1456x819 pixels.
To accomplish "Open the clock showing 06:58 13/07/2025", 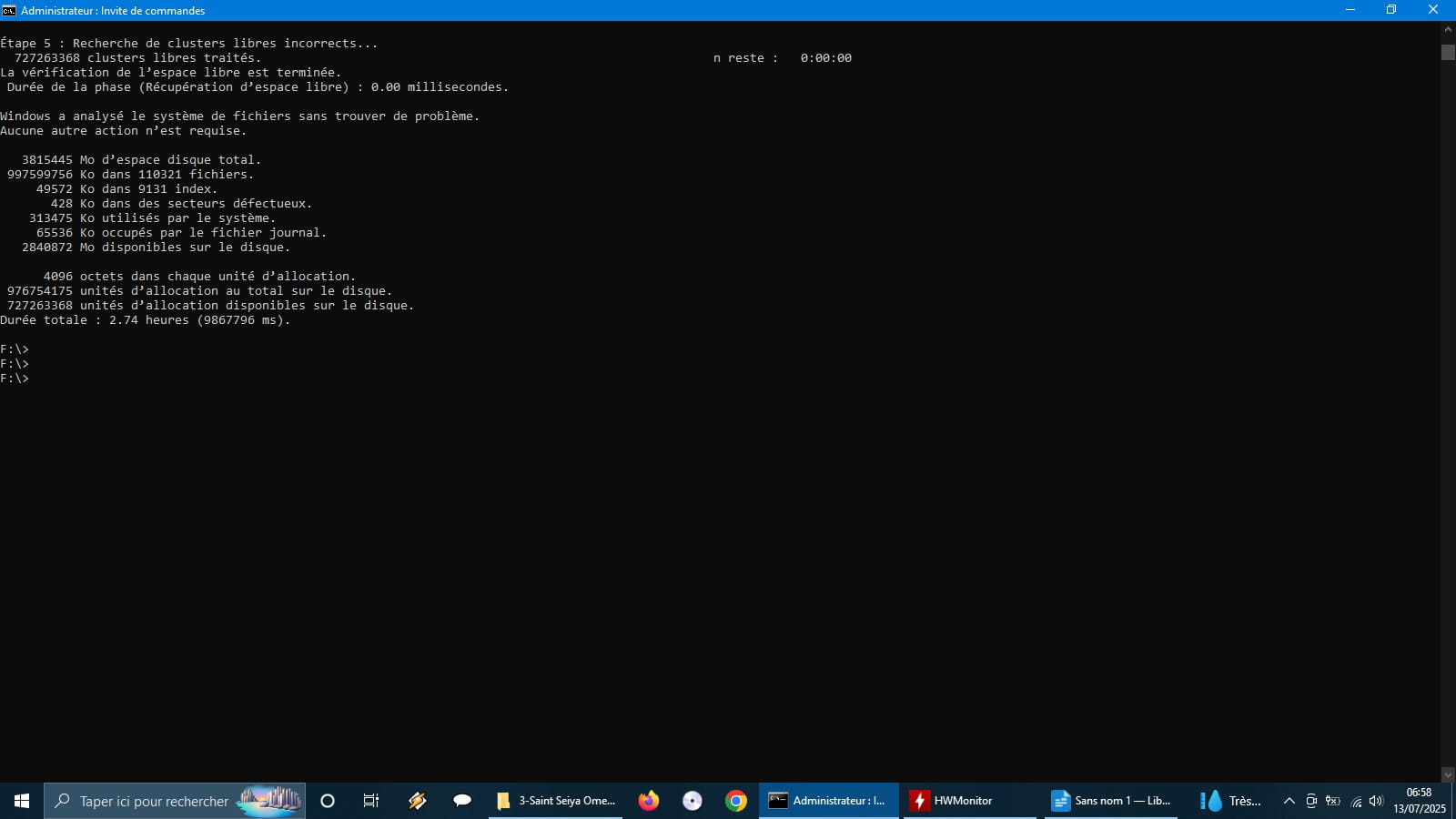I will 1419,801.
